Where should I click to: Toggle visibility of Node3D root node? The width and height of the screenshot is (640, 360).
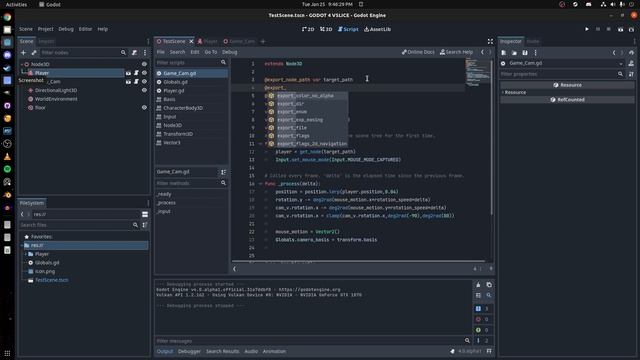coord(144,64)
